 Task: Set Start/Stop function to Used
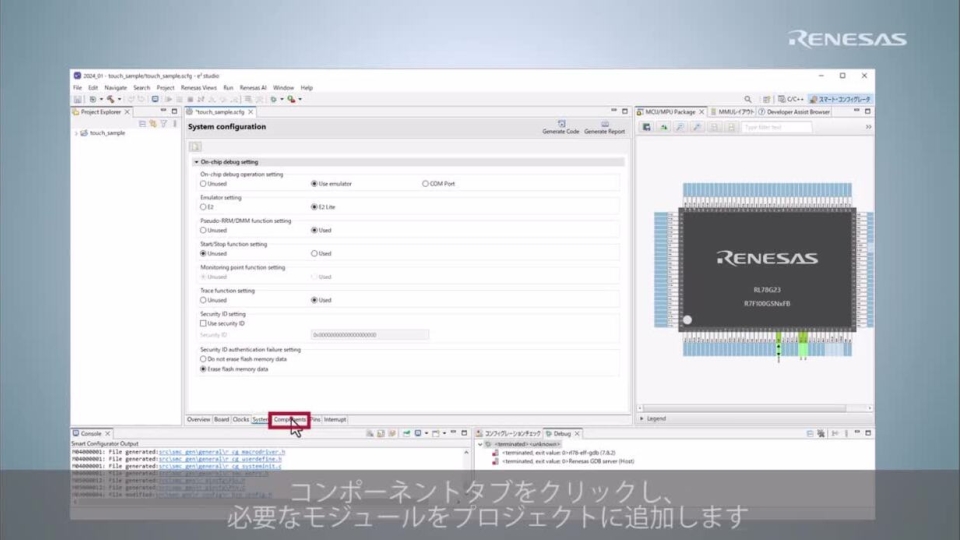coord(314,253)
